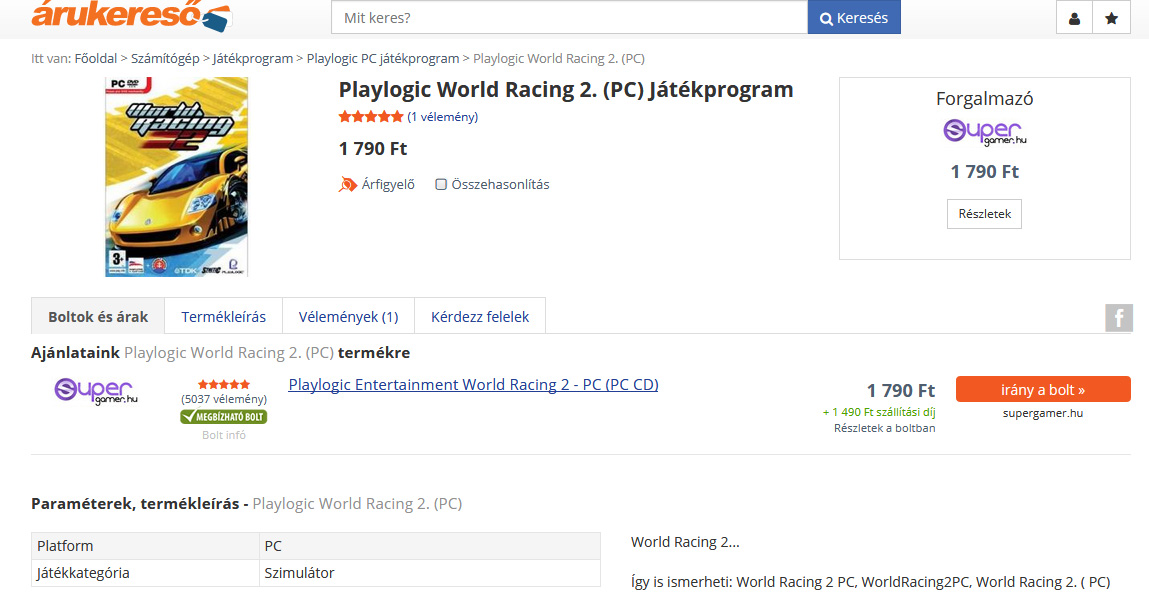Open Playlogic Entertainment World Racing 2 link
Image resolution: width=1149 pixels, height=593 pixels.
473,385
